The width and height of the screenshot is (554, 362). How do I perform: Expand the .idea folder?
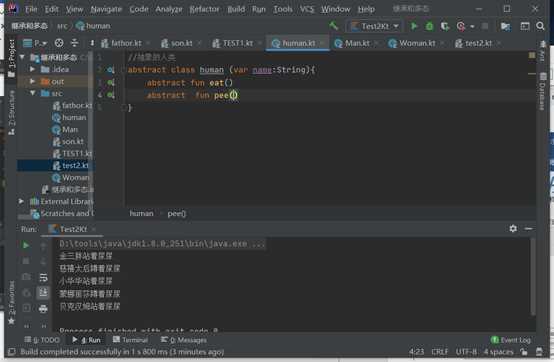[x=33, y=69]
